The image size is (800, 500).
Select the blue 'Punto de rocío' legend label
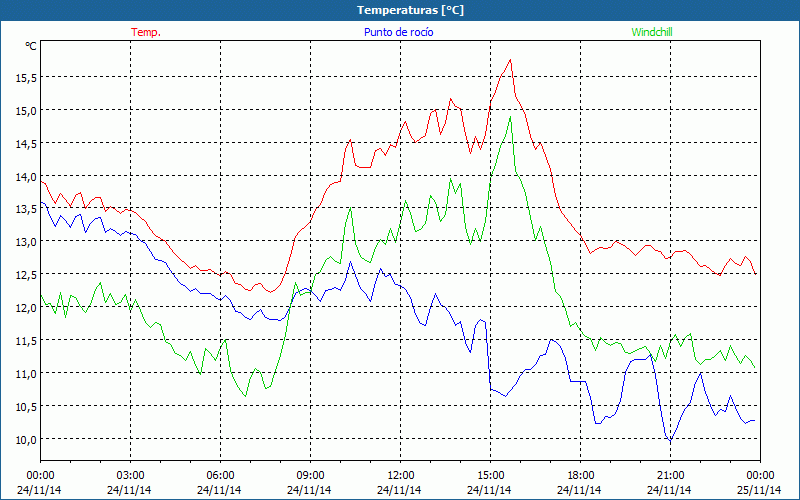[398, 32]
